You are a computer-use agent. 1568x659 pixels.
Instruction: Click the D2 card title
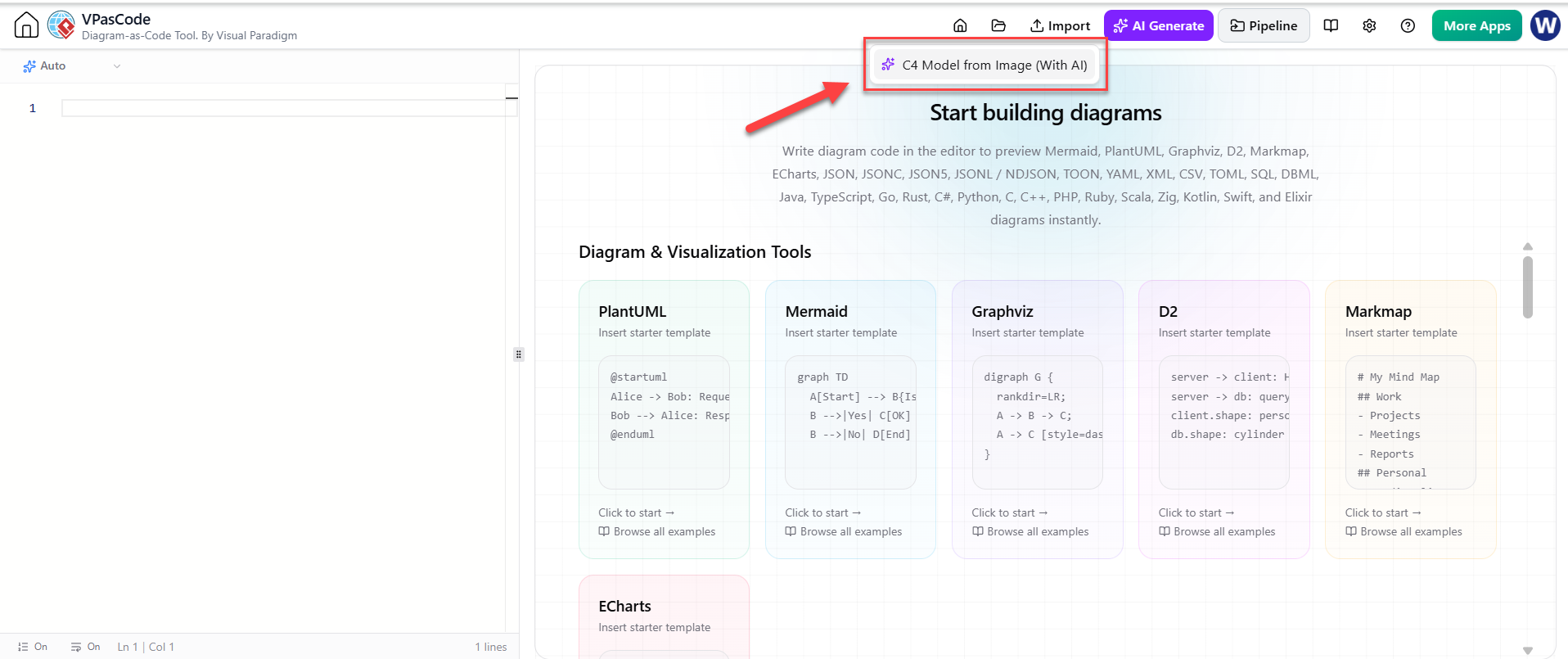tap(1168, 311)
